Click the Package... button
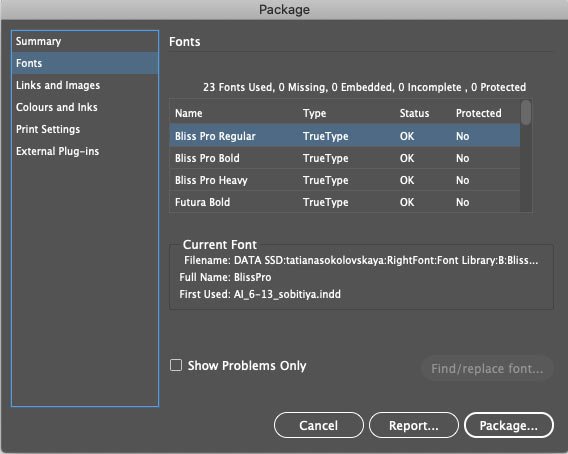Screen dimensions: 568x454 pyautogui.click(x=509, y=425)
